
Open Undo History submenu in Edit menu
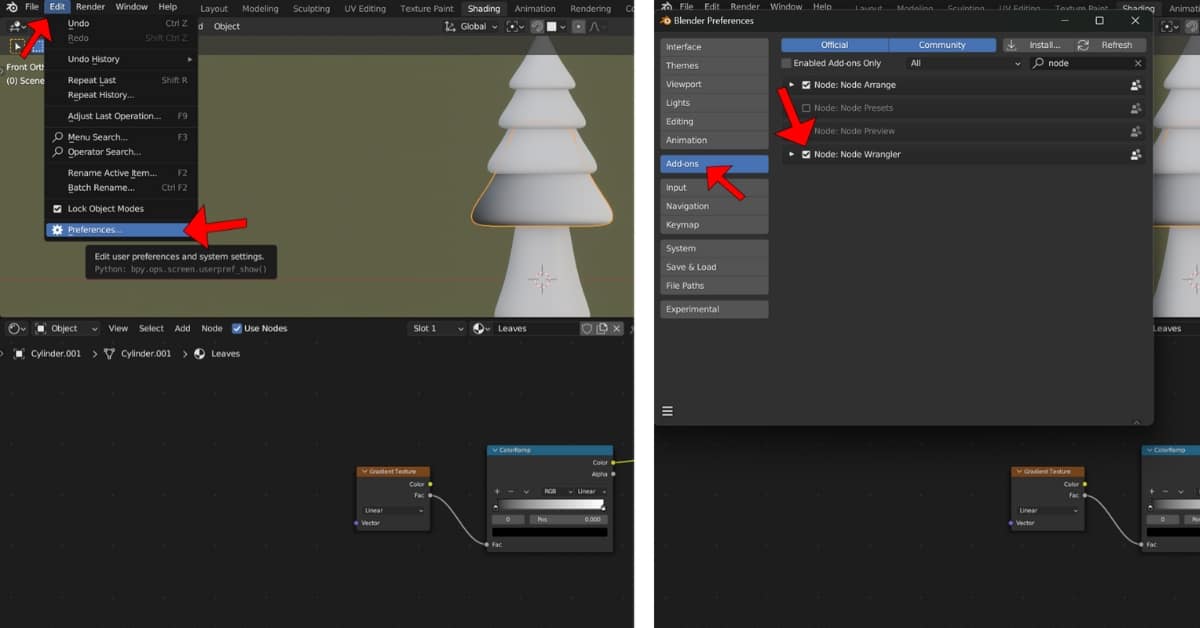coord(120,59)
